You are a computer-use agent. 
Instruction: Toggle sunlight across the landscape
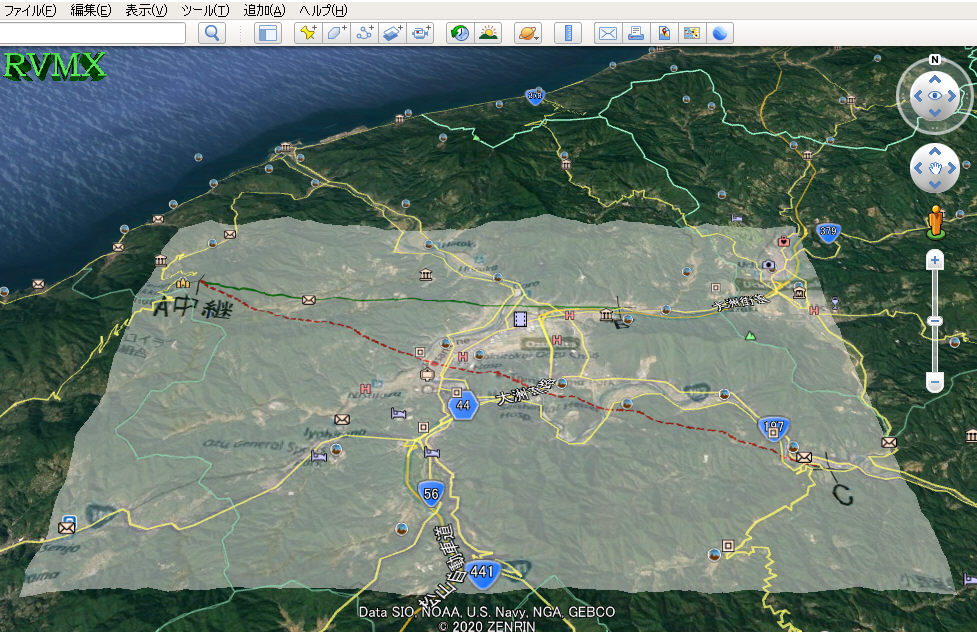pos(487,33)
